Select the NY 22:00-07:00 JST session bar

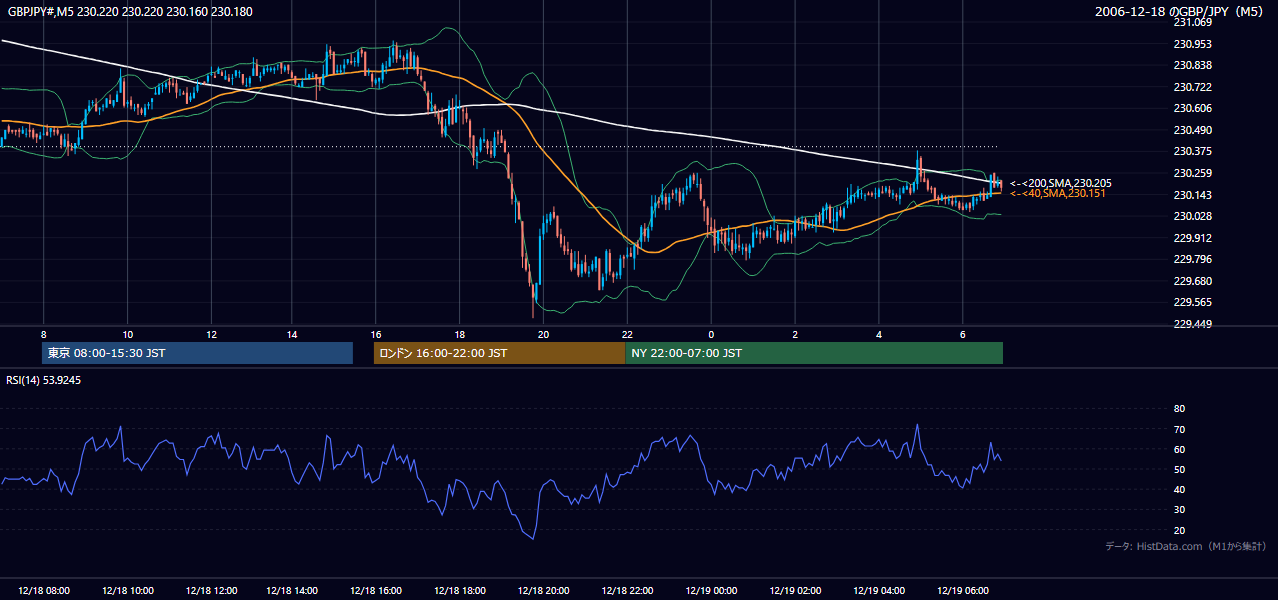pyautogui.click(x=814, y=353)
